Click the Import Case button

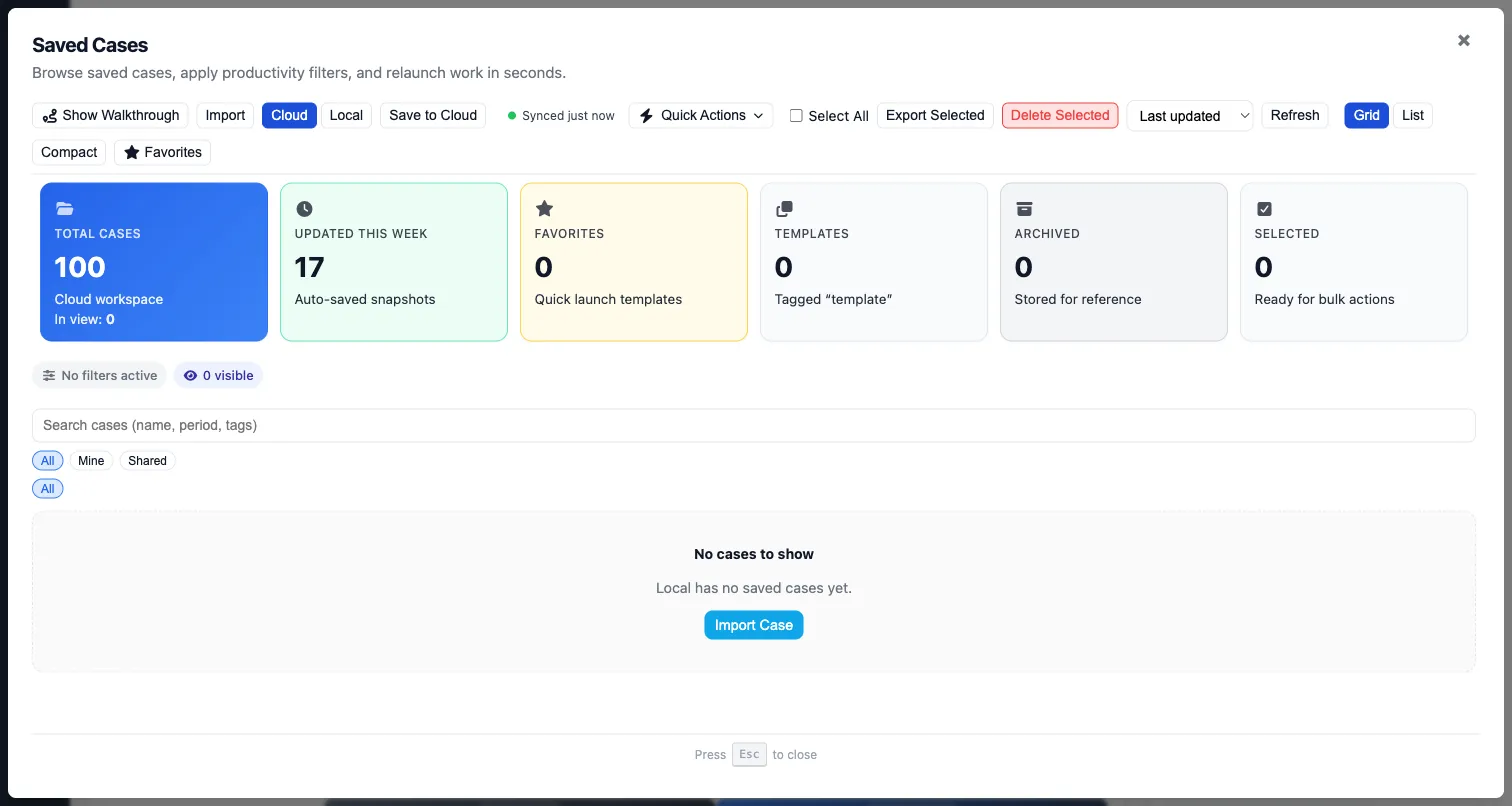(x=753, y=624)
